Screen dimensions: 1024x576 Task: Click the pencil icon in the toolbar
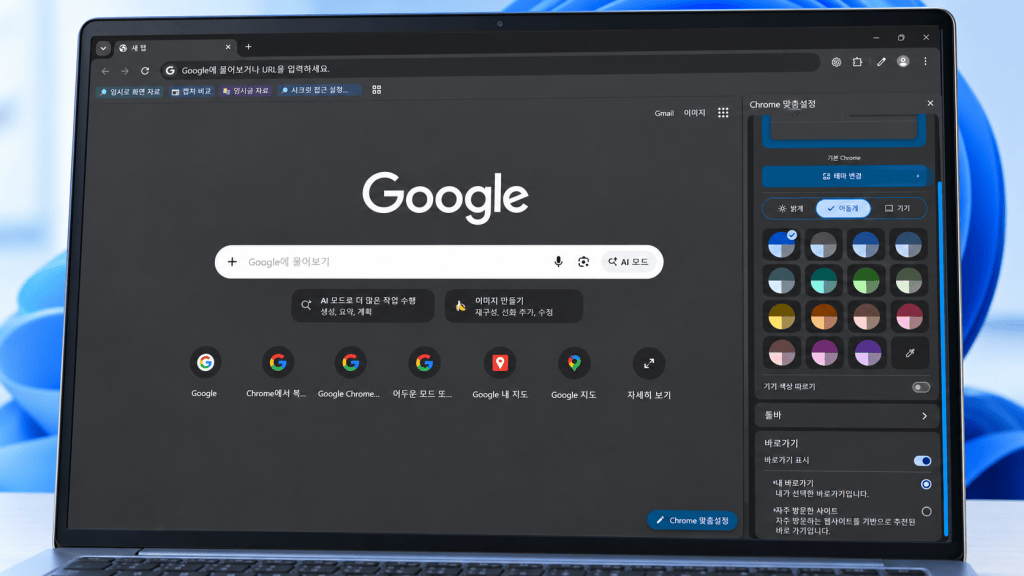881,62
